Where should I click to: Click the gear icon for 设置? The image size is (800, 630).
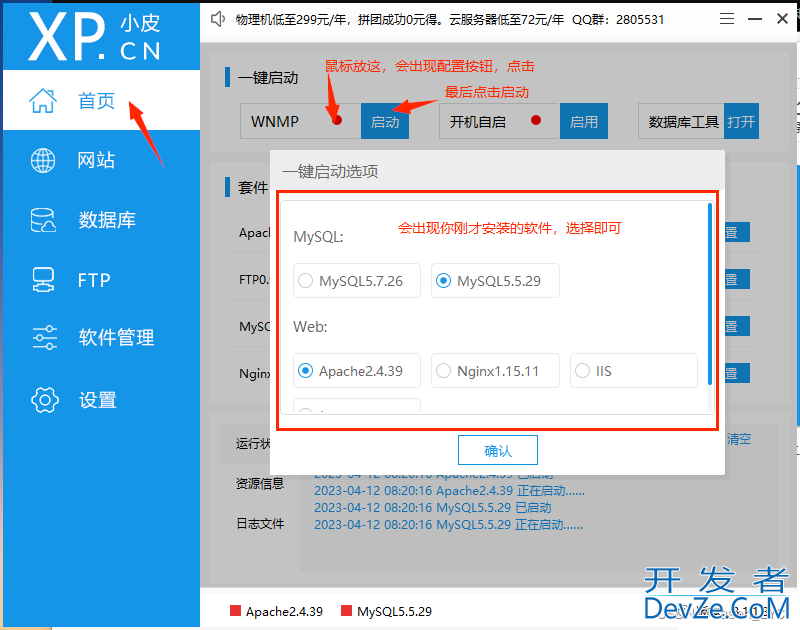tap(44, 399)
